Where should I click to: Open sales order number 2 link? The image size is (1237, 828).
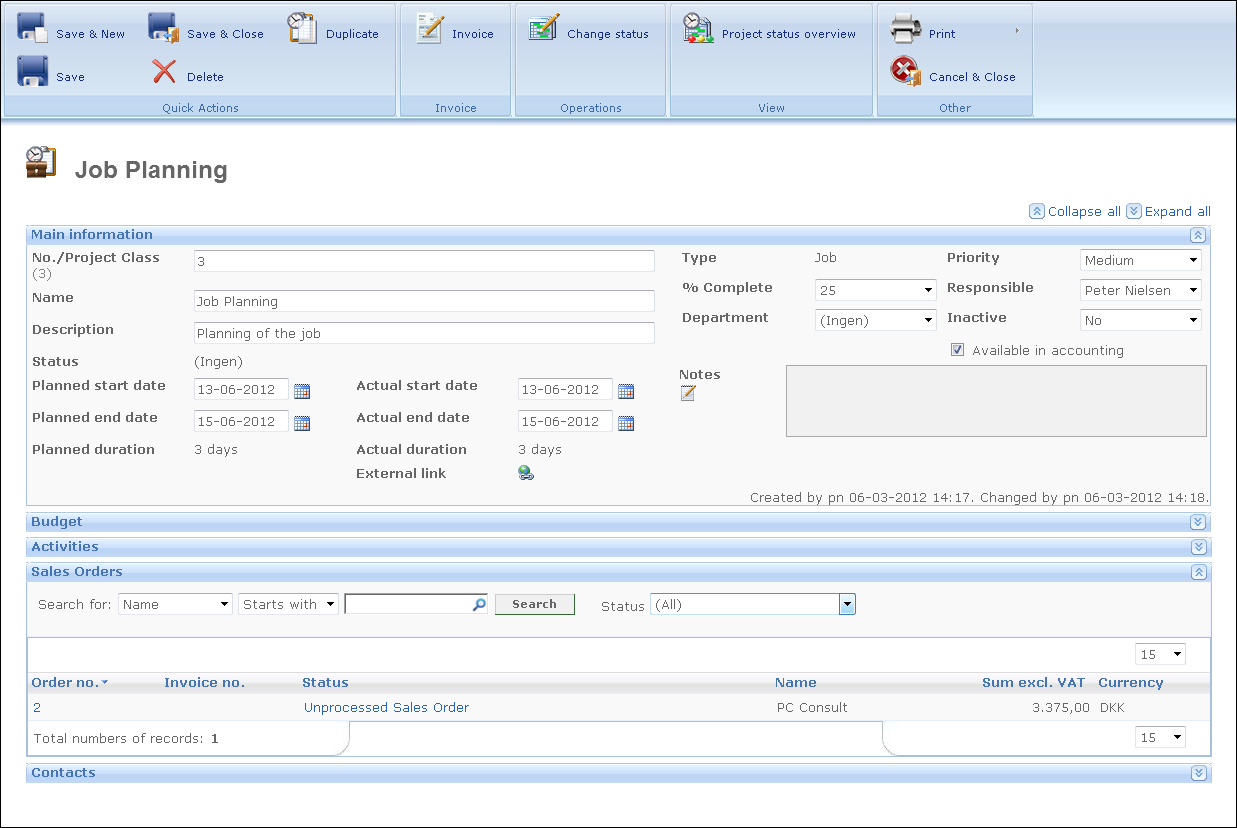(37, 708)
